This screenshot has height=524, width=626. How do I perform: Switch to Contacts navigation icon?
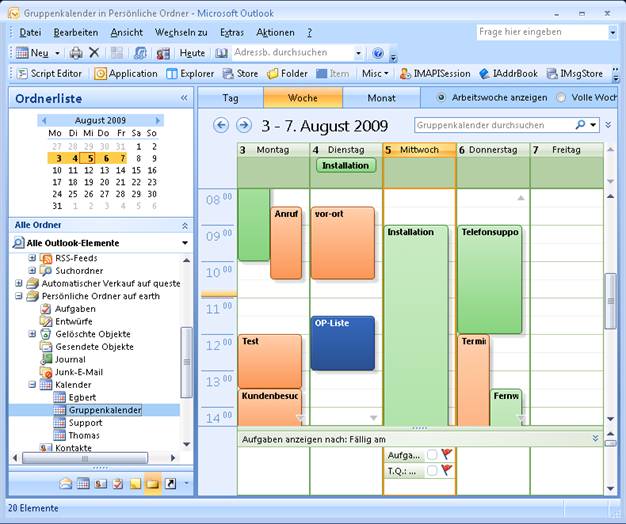[x=101, y=484]
